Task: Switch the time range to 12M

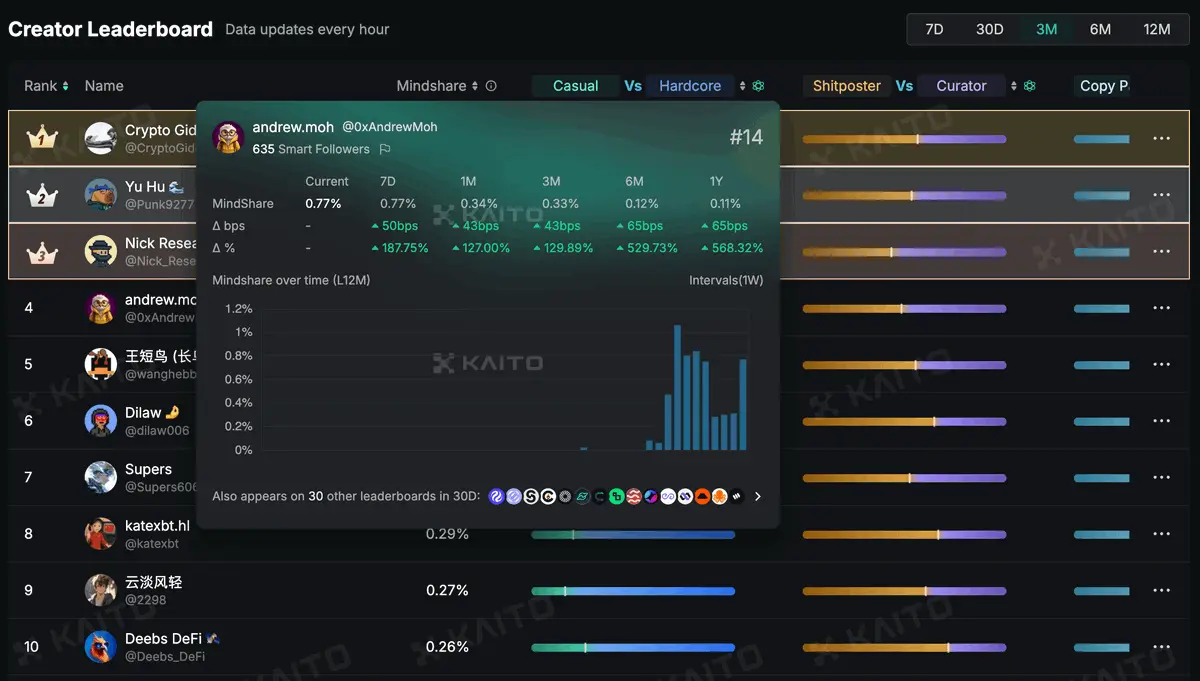Action: (1157, 29)
